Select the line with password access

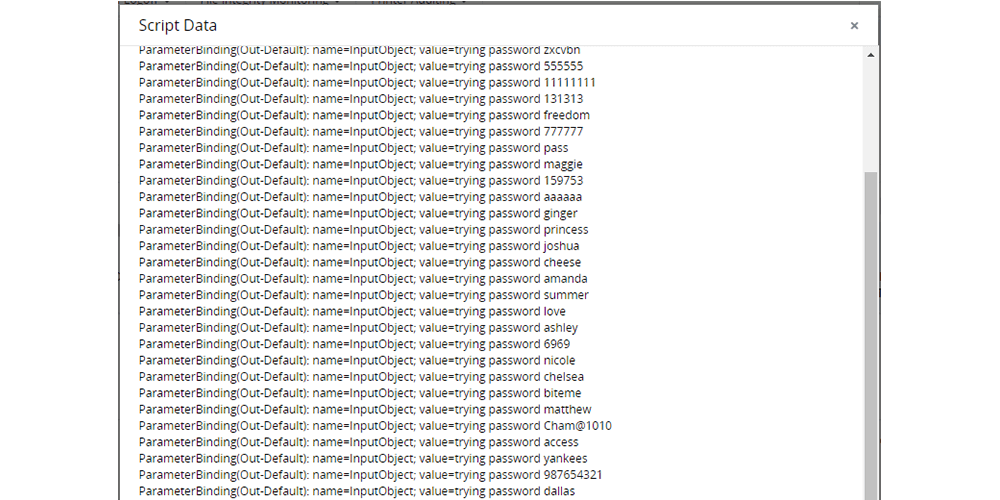[x=359, y=442]
